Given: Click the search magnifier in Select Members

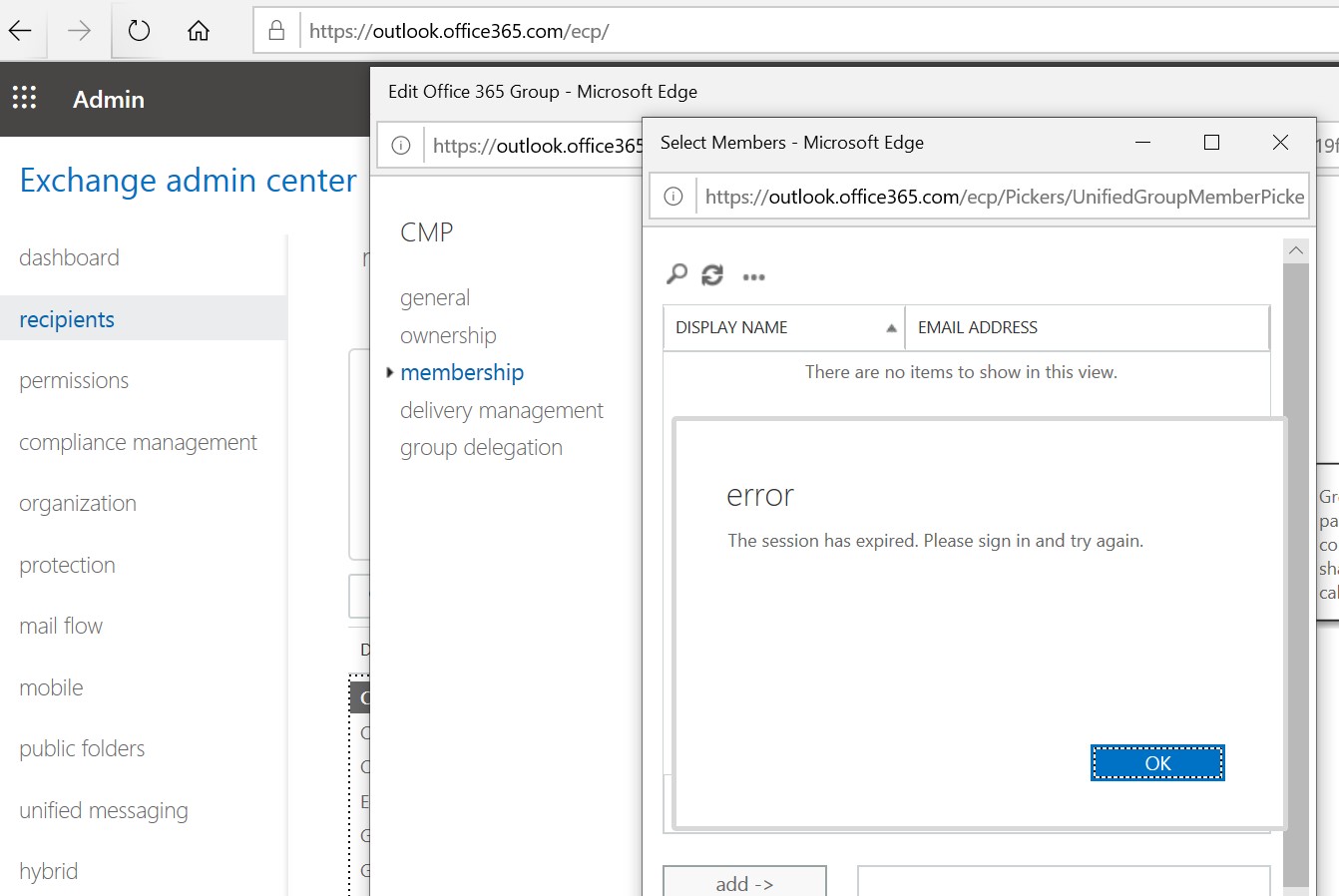Looking at the screenshot, I should [676, 274].
